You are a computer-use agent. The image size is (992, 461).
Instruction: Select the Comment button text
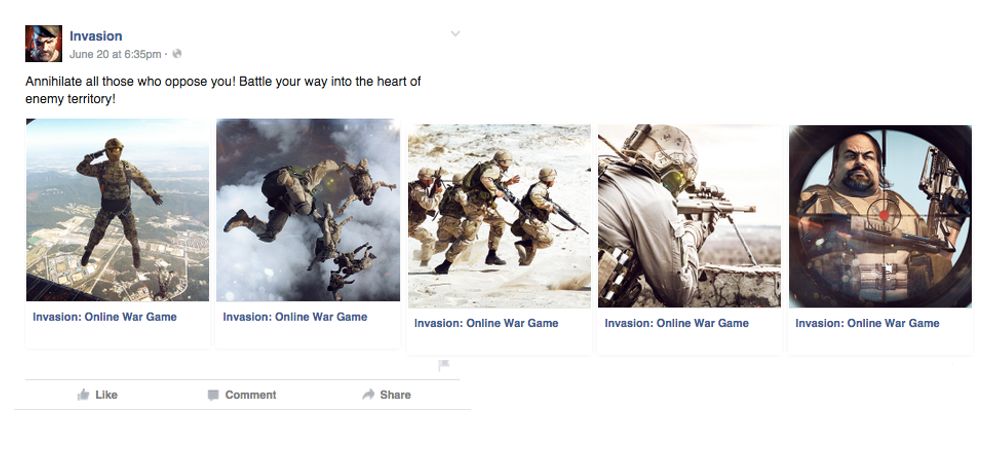click(x=251, y=395)
